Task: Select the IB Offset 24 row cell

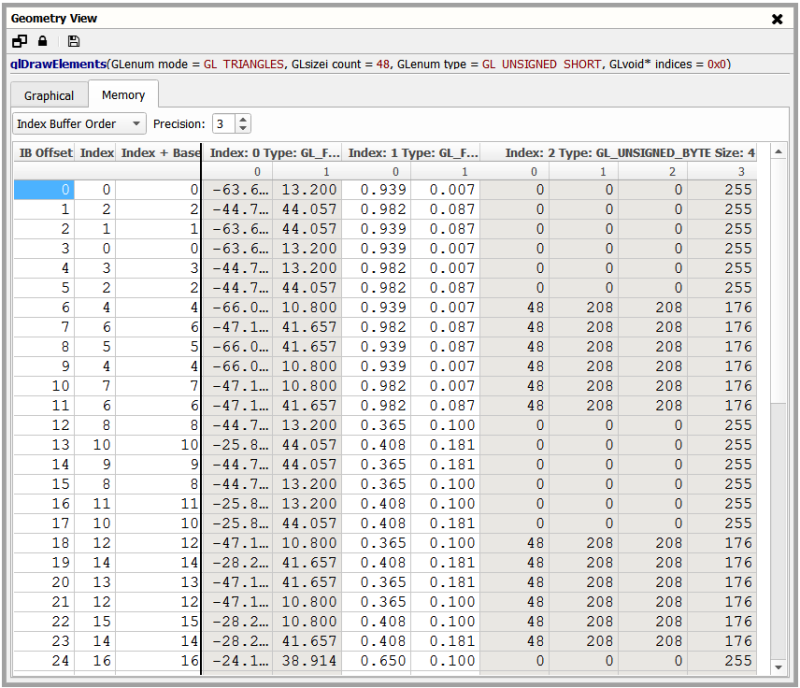Action: (45, 660)
